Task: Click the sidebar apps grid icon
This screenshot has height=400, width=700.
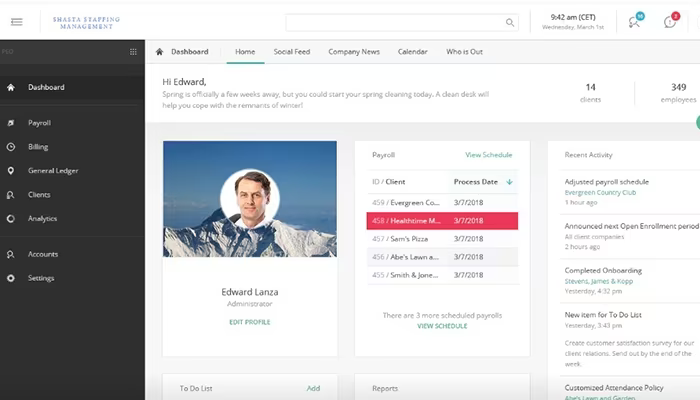Action: (x=133, y=52)
